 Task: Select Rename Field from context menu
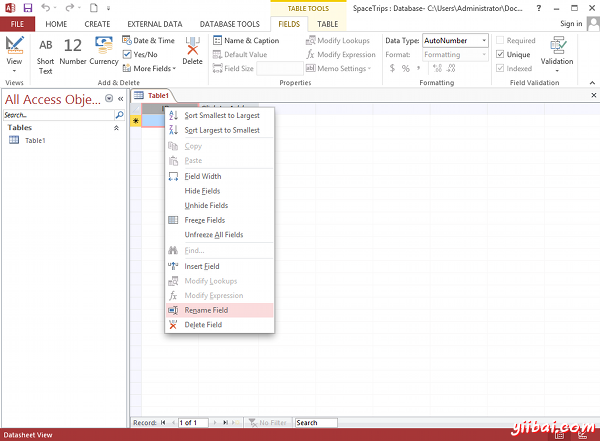pyautogui.click(x=206, y=310)
